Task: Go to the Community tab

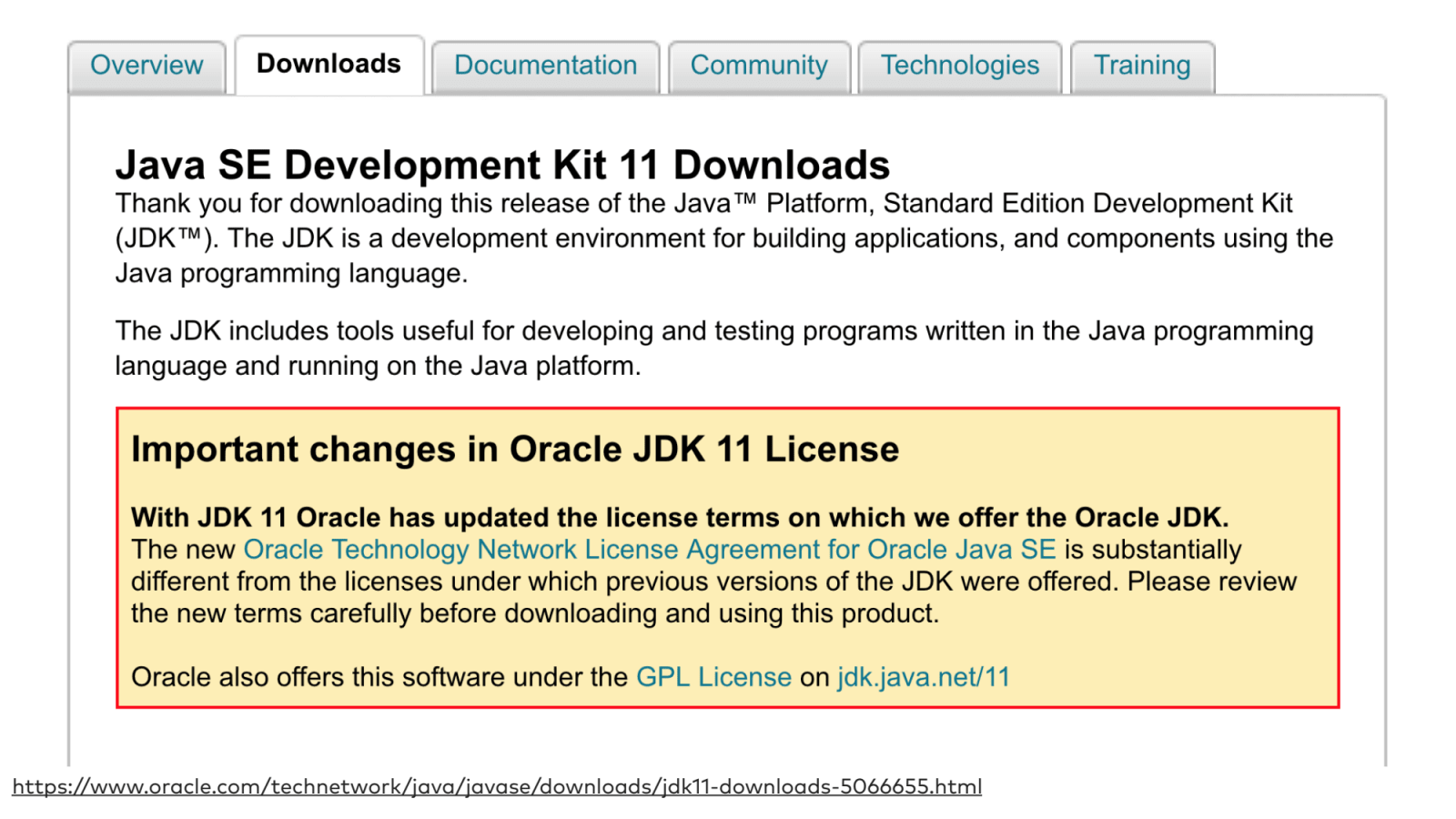Action: coord(759,66)
